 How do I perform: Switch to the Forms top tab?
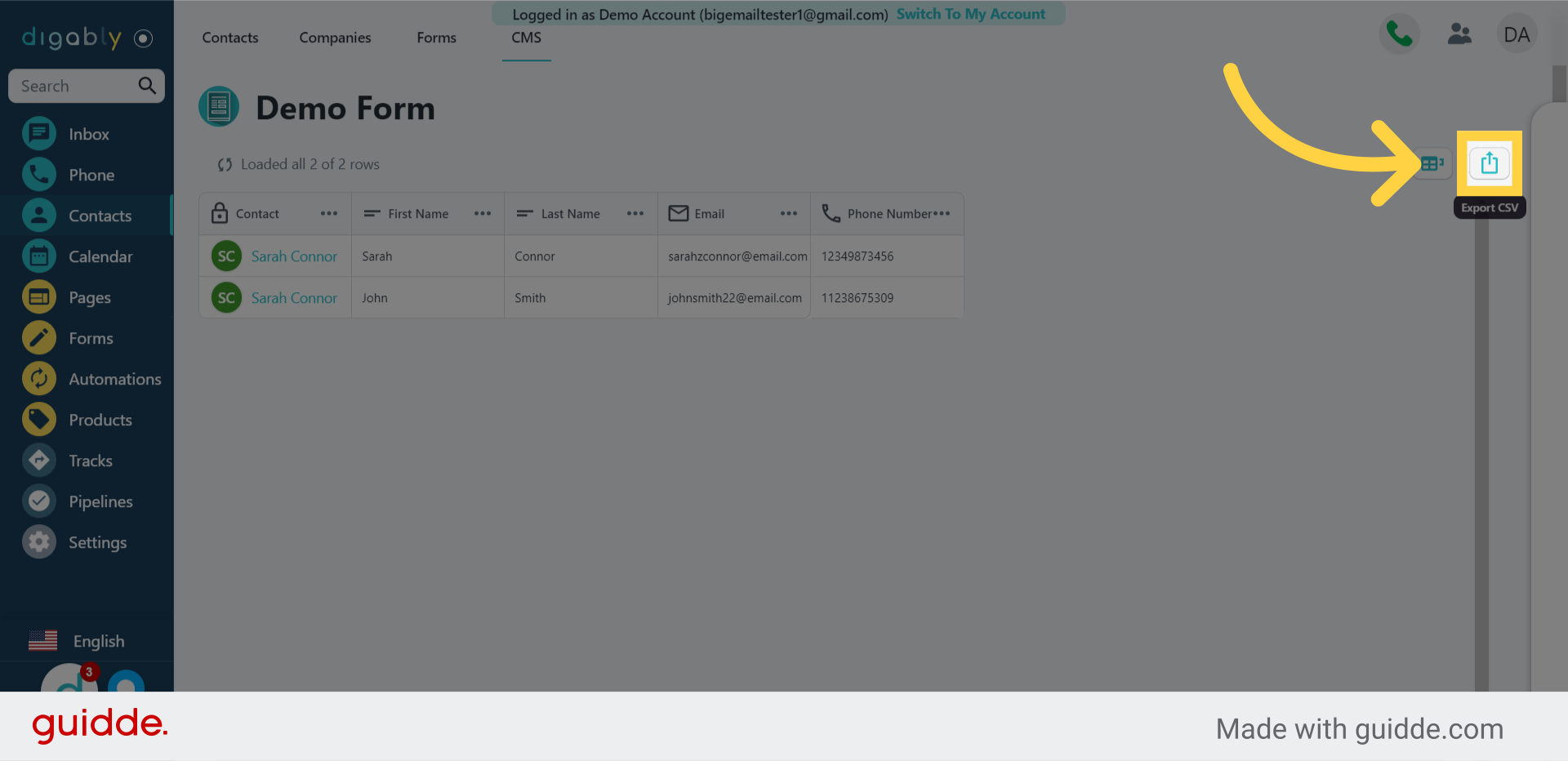pyautogui.click(x=436, y=38)
